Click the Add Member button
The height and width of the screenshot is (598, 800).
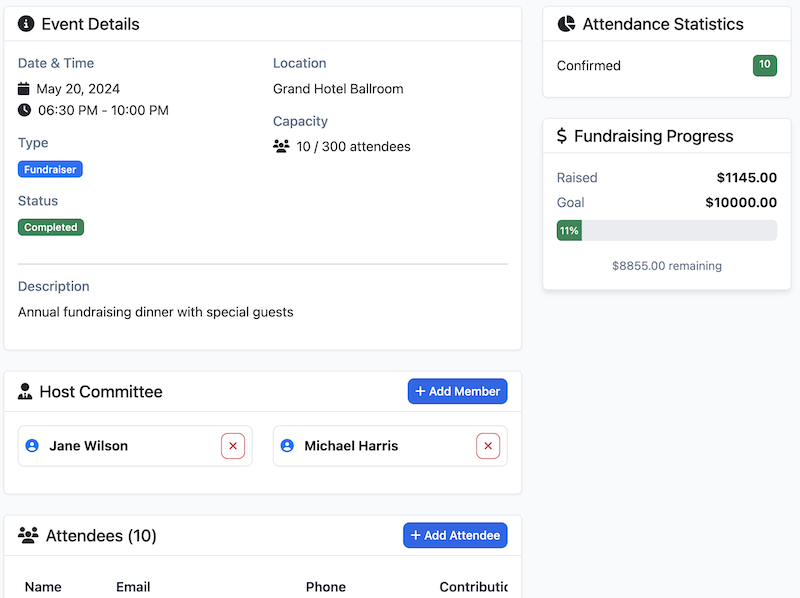458,391
